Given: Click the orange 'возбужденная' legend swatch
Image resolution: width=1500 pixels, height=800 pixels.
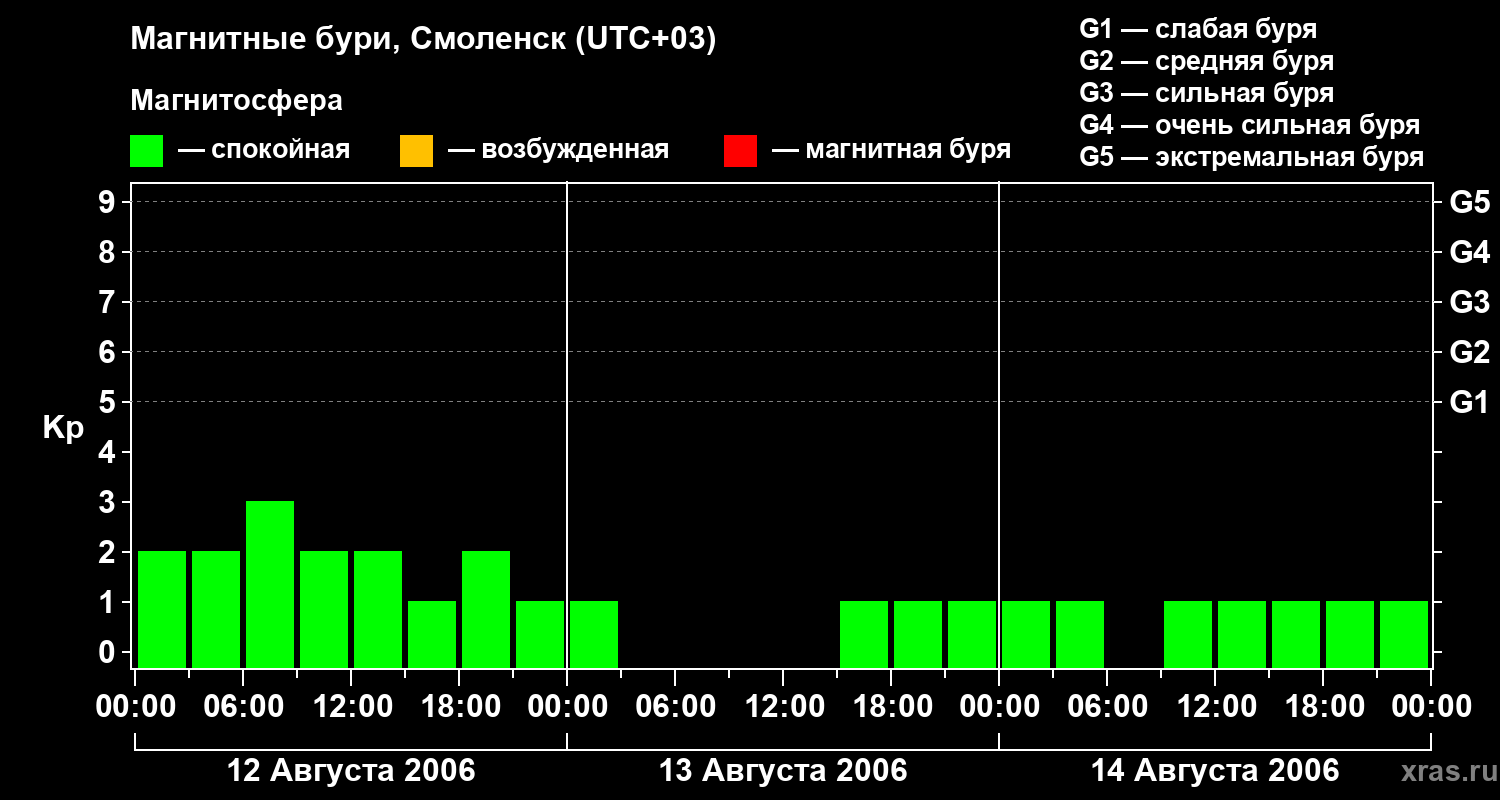Looking at the screenshot, I should coord(416,151).
